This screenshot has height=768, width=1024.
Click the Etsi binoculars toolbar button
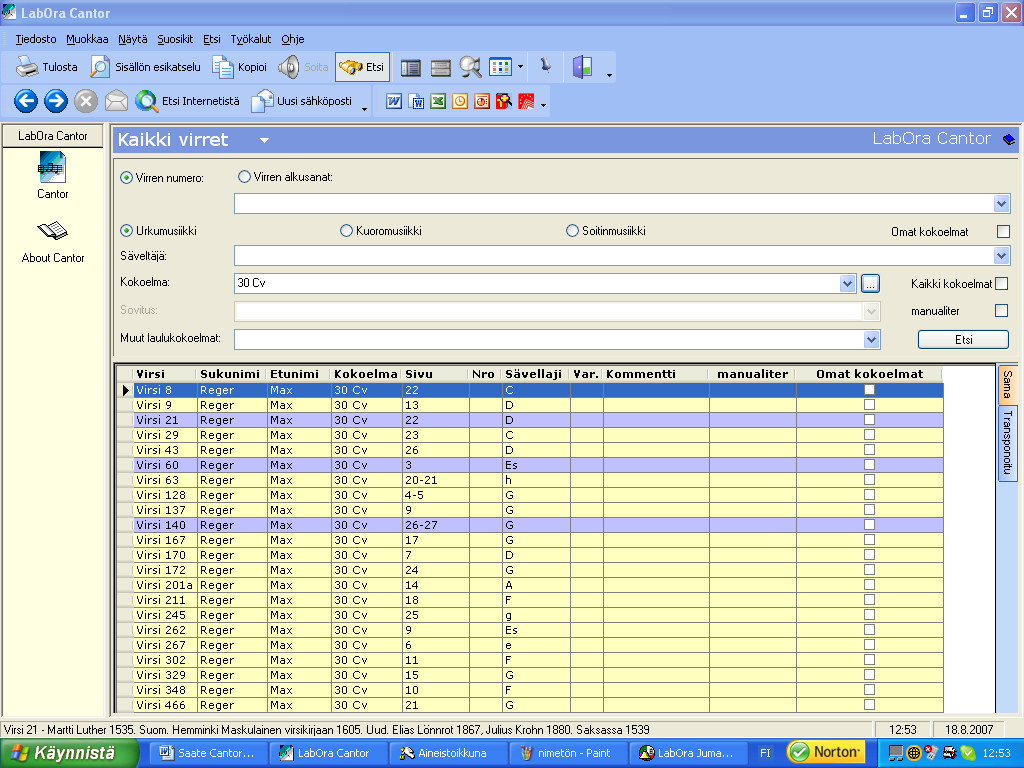click(x=362, y=67)
